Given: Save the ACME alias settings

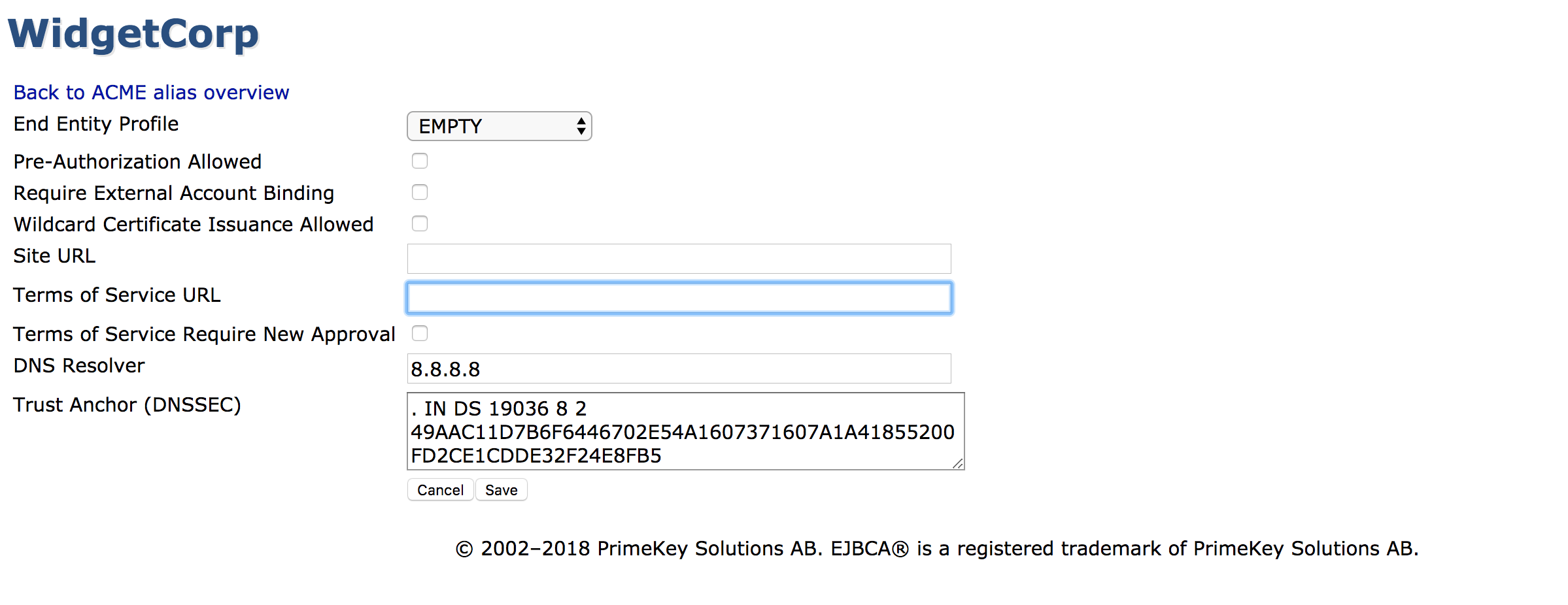Looking at the screenshot, I should [x=501, y=490].
